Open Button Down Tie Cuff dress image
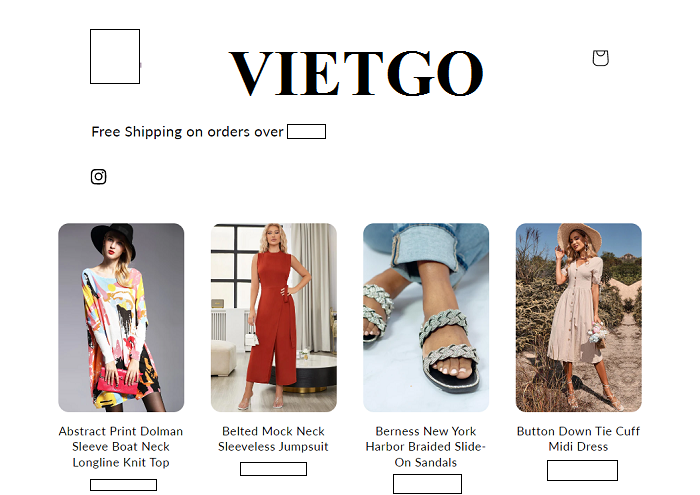 579,317
